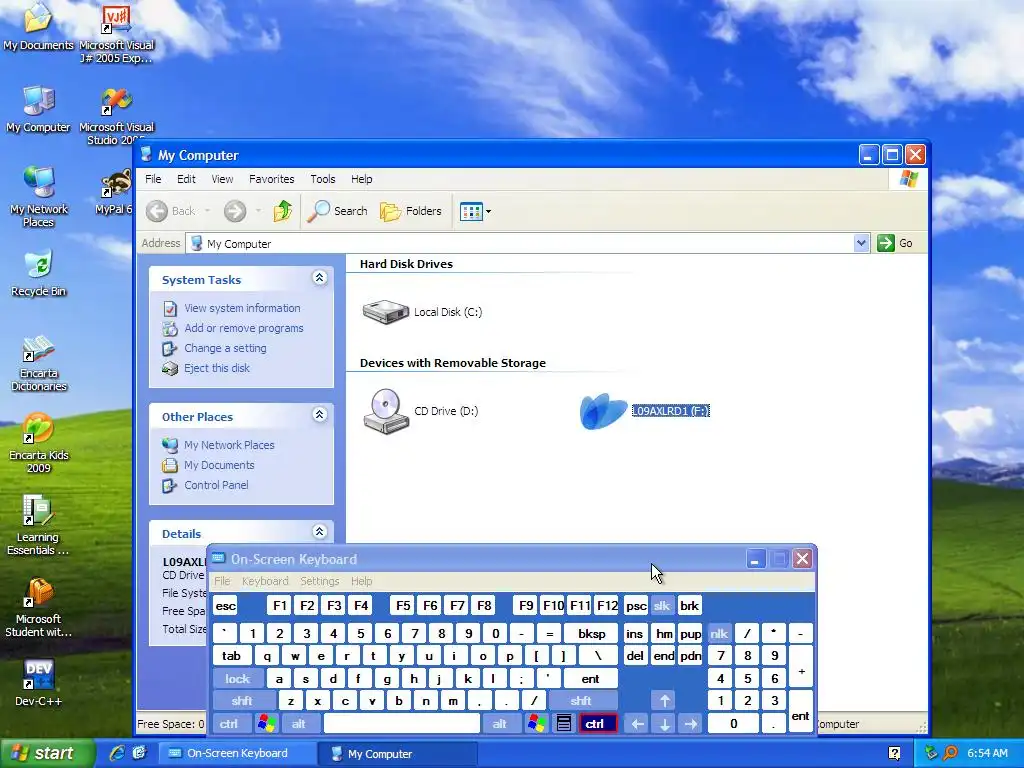
Task: Click the Forward navigation arrow
Action: [x=235, y=211]
